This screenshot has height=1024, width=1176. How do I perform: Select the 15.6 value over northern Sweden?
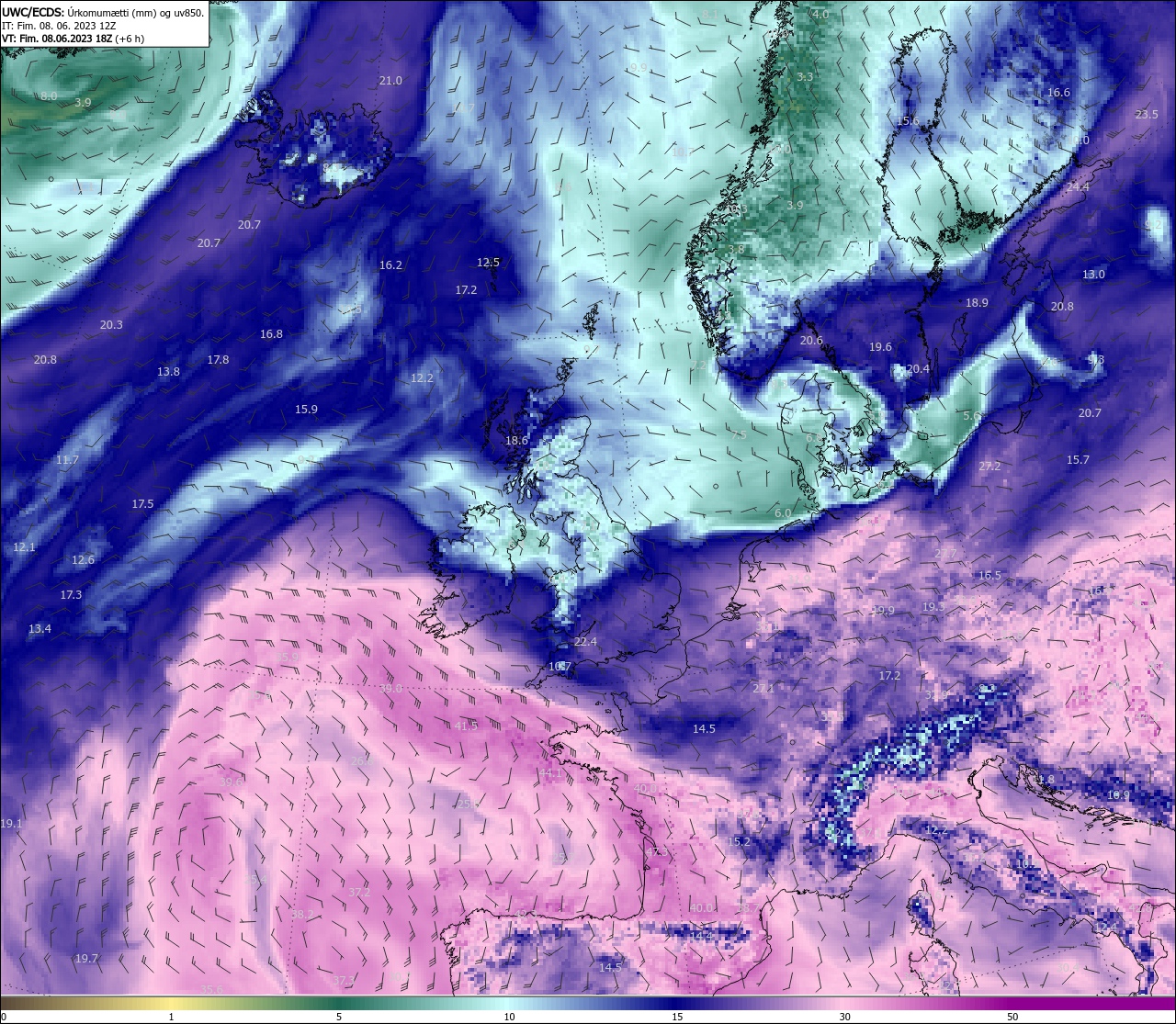click(x=908, y=121)
